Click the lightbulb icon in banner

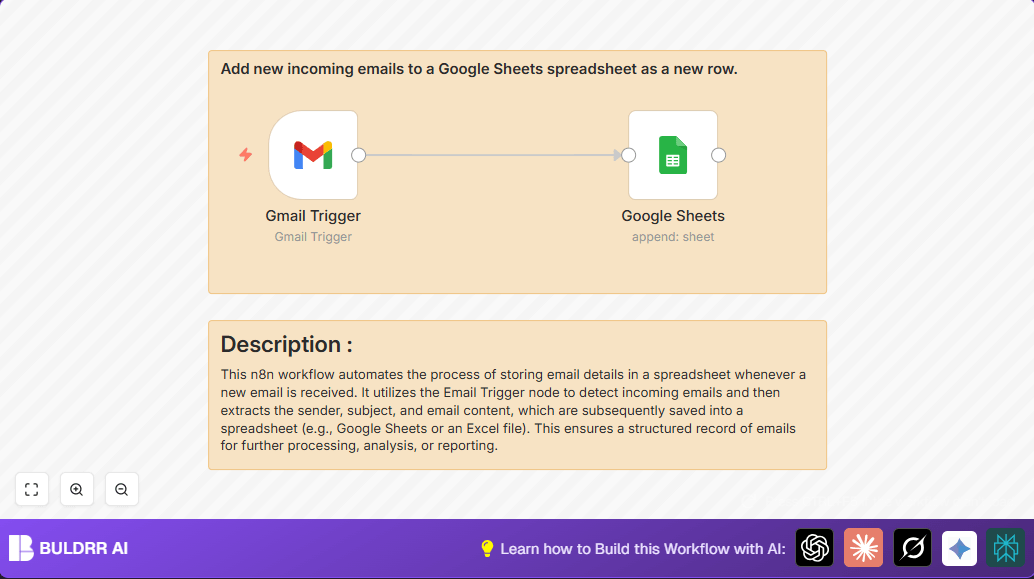[x=487, y=549]
